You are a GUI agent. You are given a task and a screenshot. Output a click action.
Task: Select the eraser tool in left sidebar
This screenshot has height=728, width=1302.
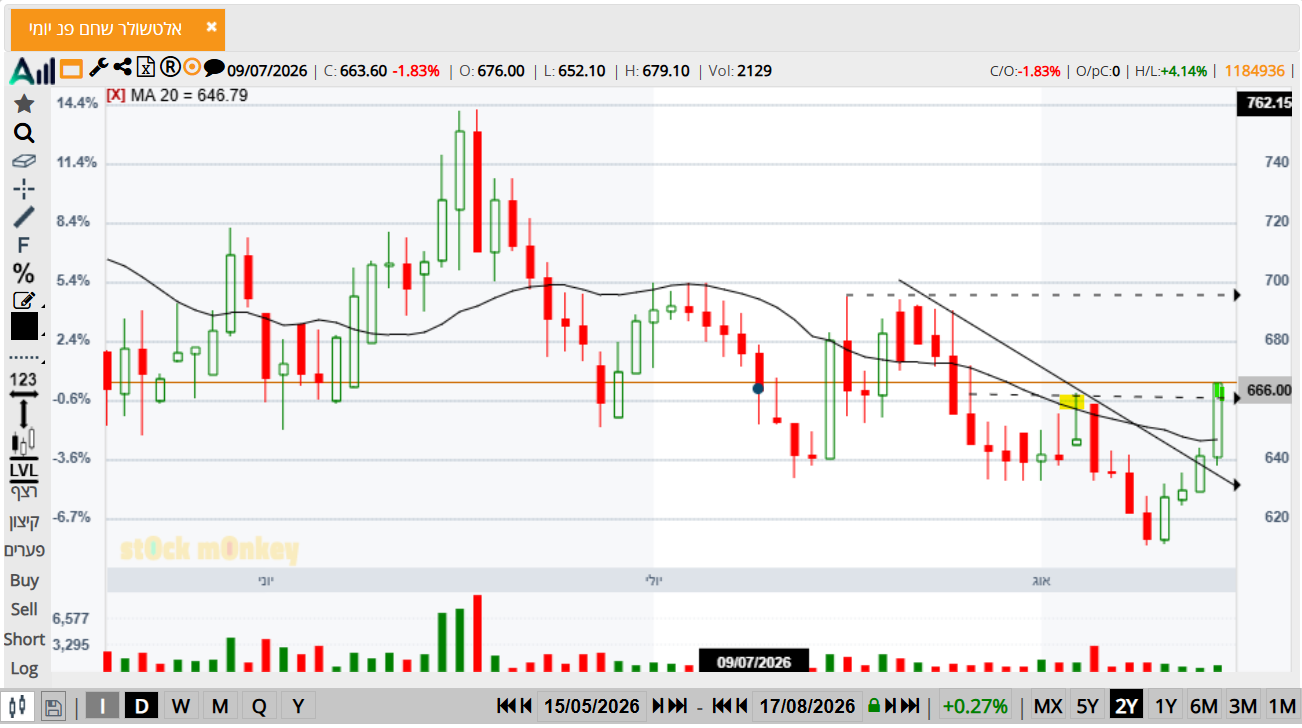click(24, 160)
